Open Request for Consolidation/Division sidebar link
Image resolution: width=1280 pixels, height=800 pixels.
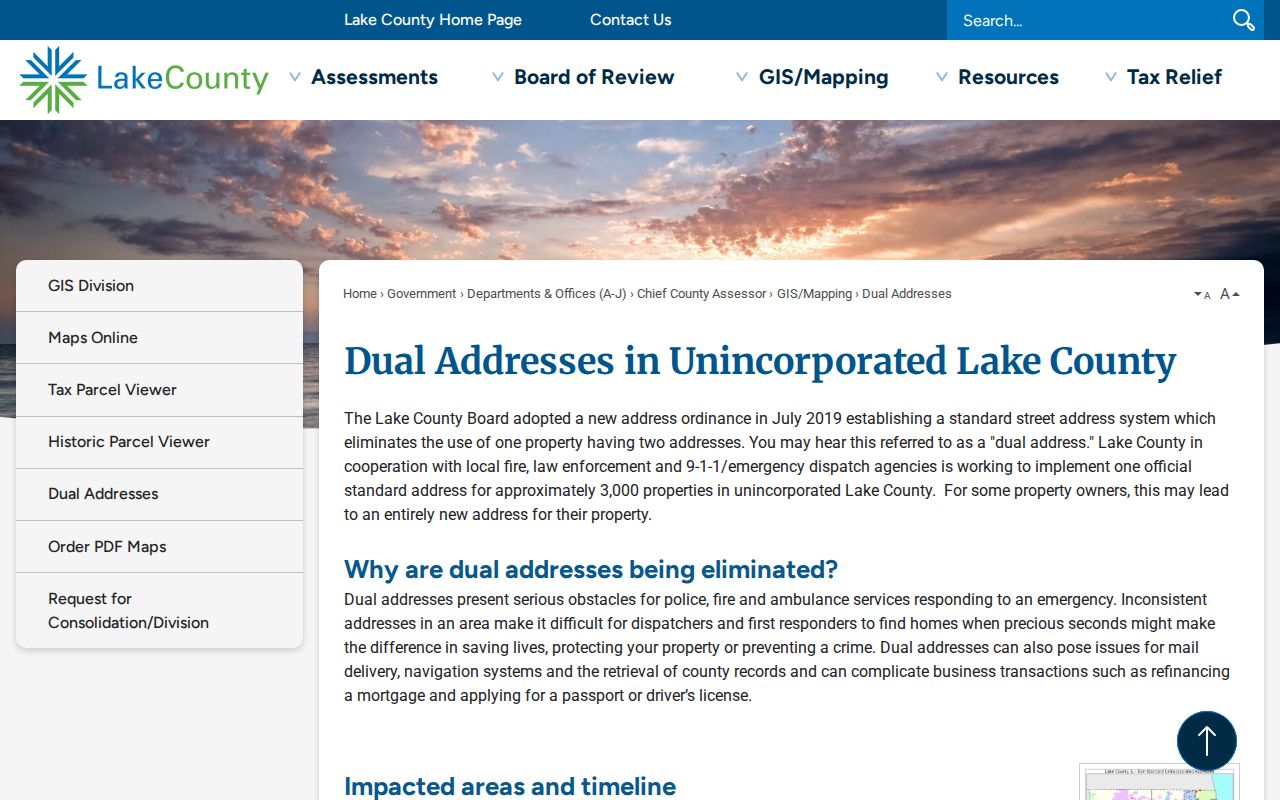pyautogui.click(x=159, y=611)
